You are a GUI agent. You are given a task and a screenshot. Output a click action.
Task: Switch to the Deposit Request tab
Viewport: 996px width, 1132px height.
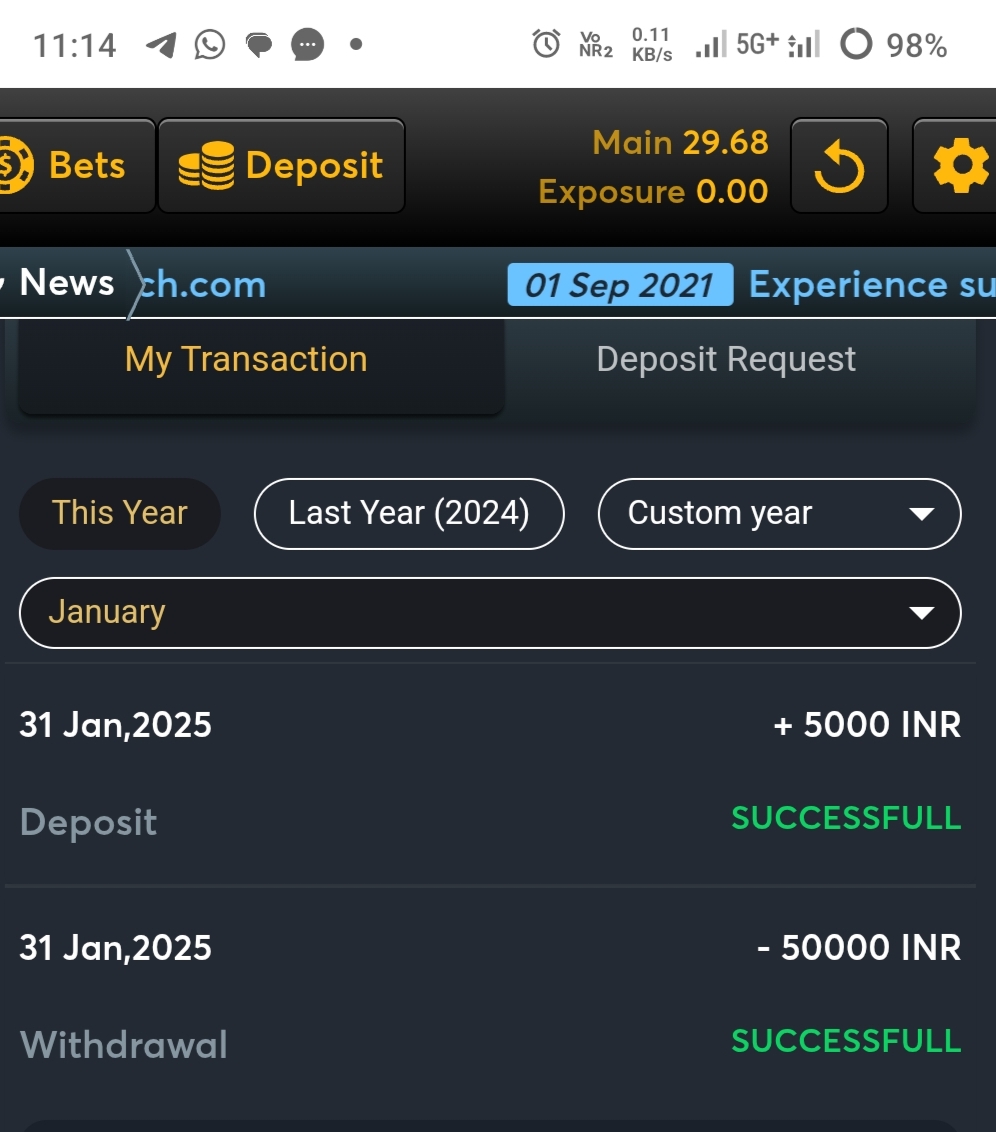click(726, 360)
